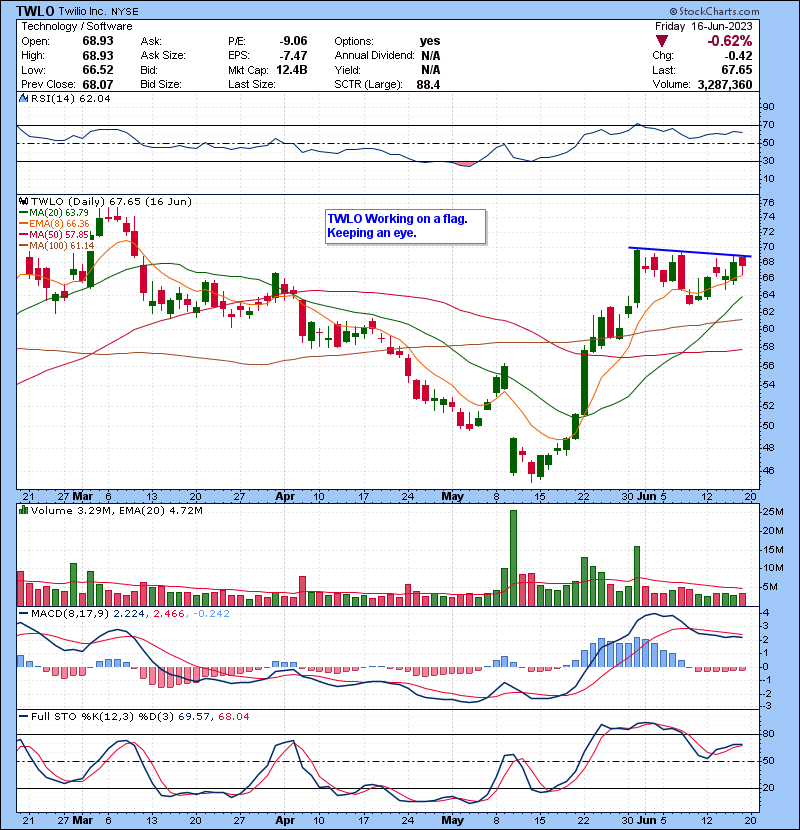Click the Last Size label
Screen dimensions: 800x830
click(251, 85)
